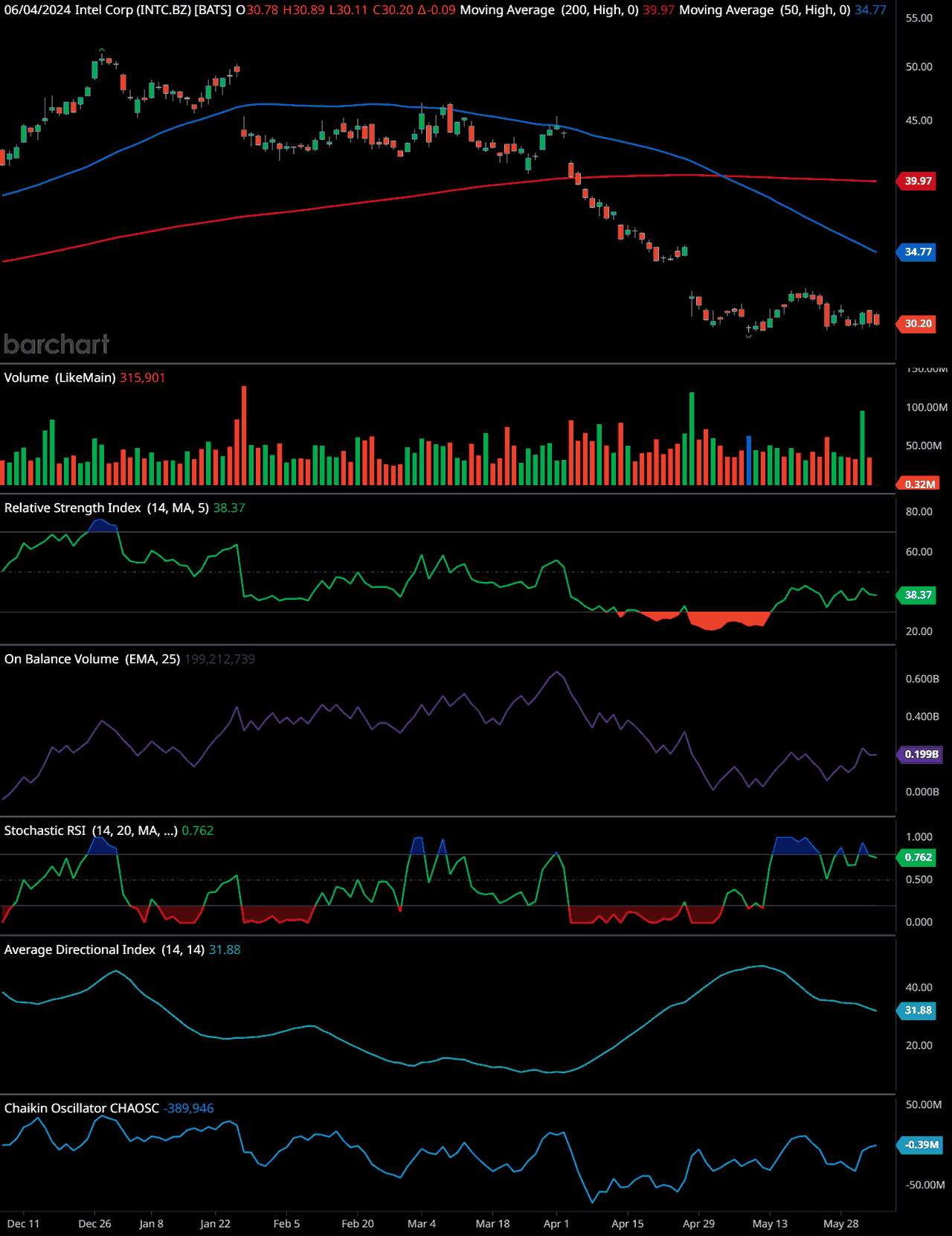Click the purple 0.199B On Balance Volume tag

point(921,755)
